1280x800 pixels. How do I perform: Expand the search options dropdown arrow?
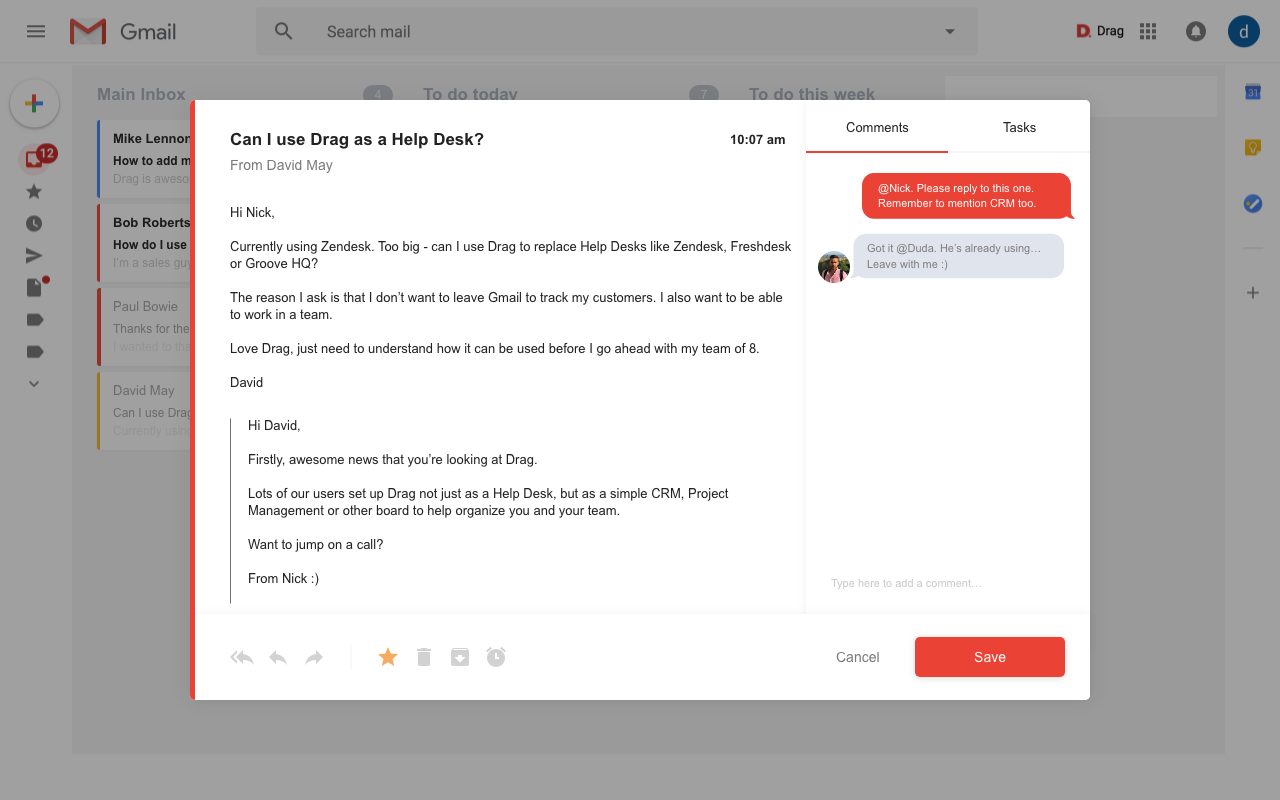(950, 31)
